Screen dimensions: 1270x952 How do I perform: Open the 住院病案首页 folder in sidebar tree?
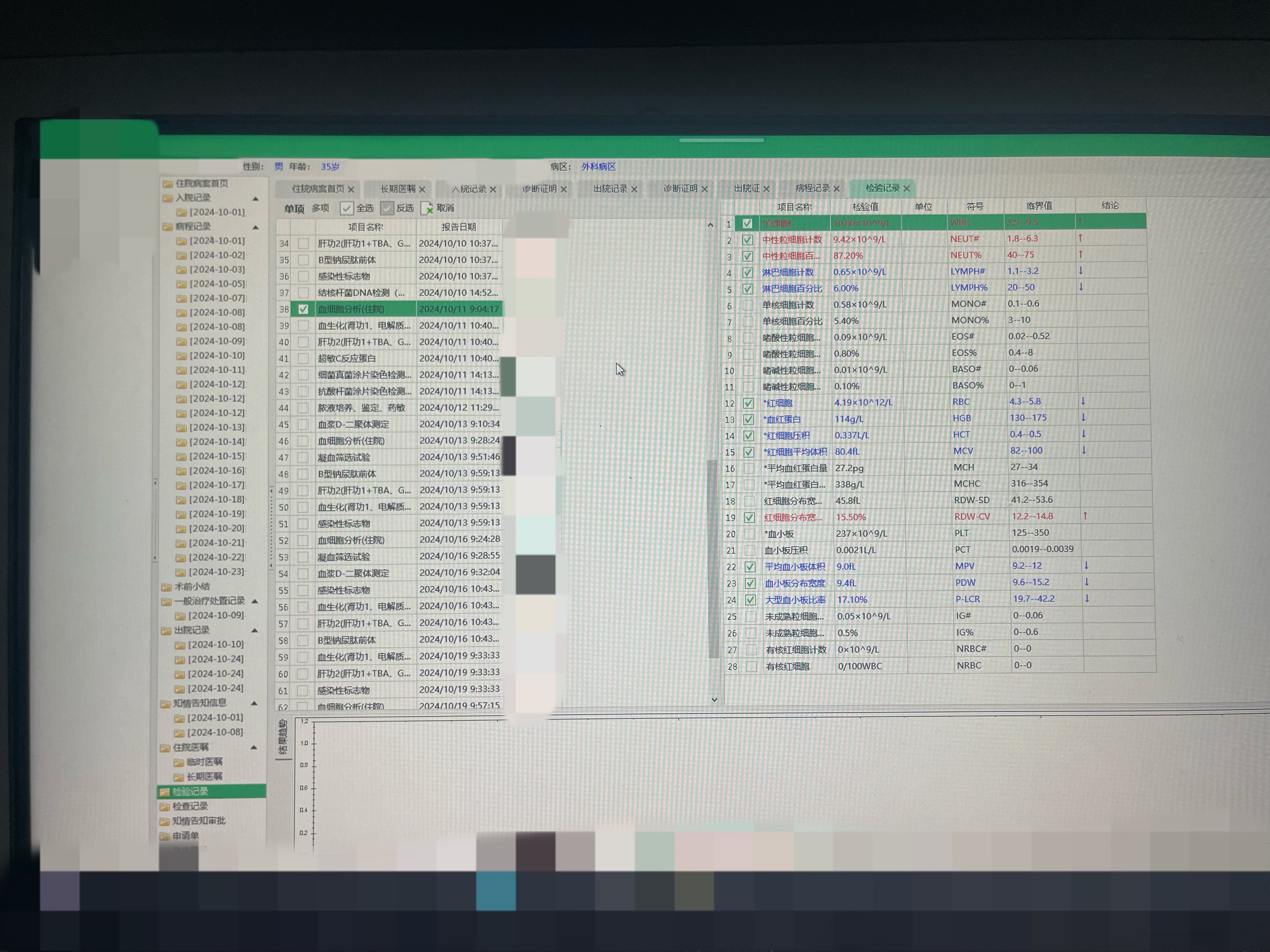pyautogui.click(x=196, y=184)
